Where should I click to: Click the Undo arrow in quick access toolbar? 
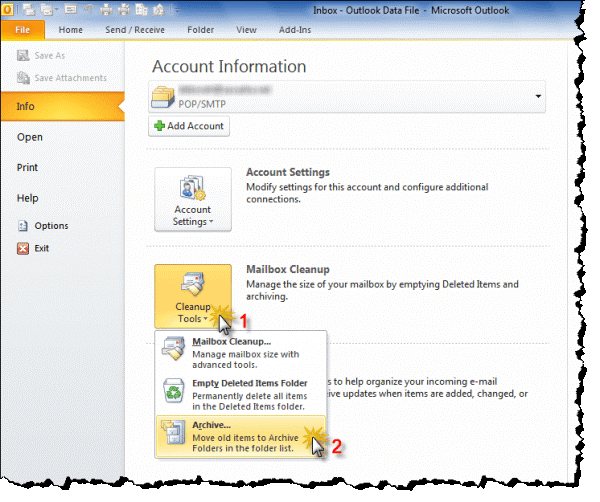pos(88,10)
